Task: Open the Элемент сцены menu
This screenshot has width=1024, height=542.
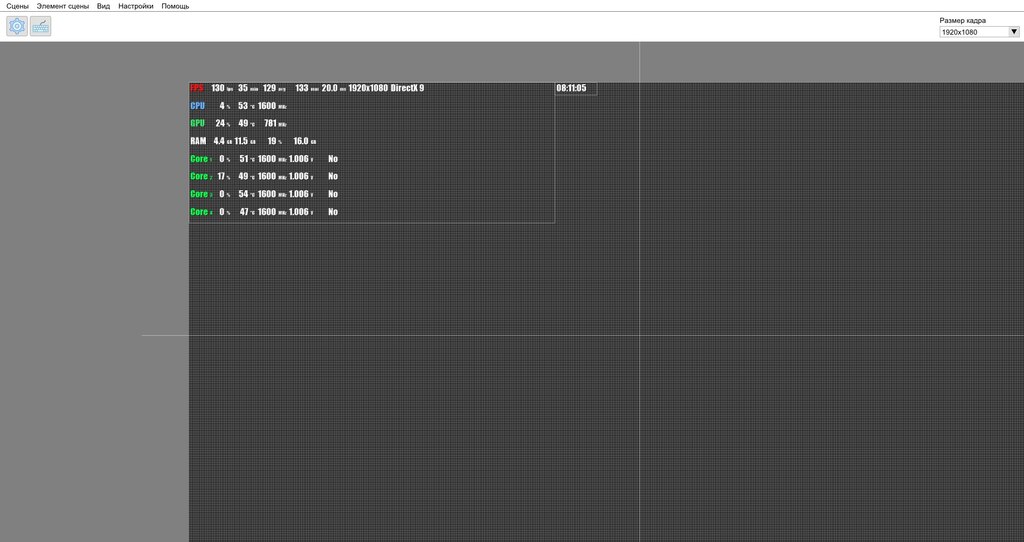Action: tap(63, 6)
